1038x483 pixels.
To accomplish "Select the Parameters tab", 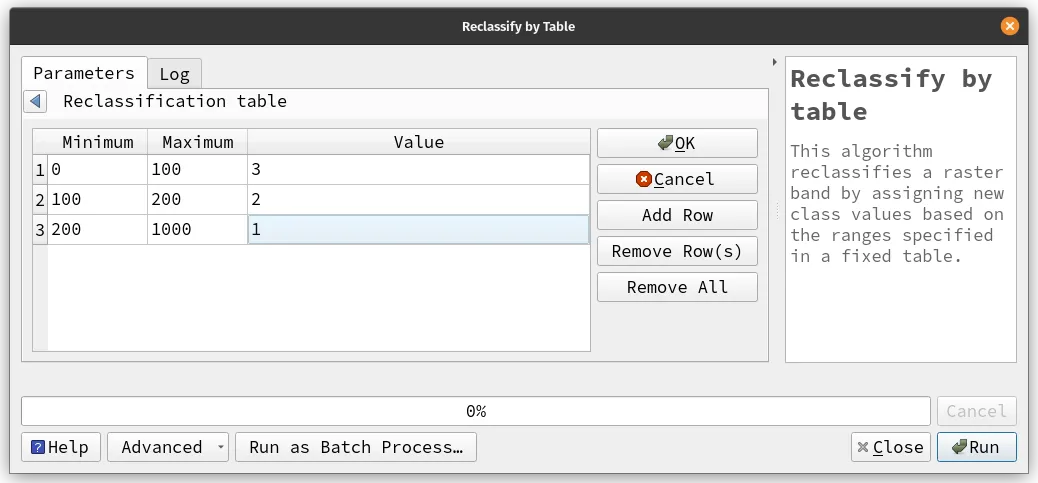I will (x=84, y=73).
